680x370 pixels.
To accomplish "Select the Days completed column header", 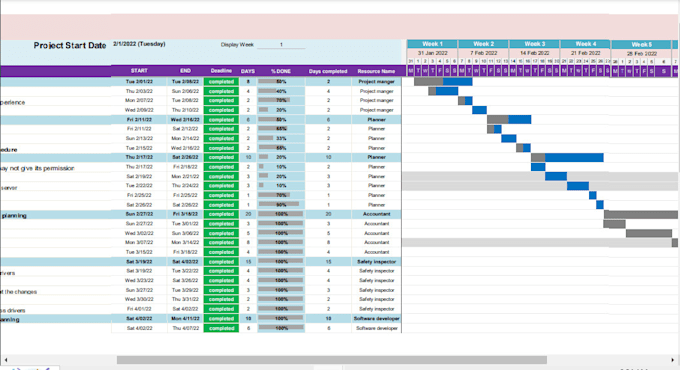I will (328, 71).
